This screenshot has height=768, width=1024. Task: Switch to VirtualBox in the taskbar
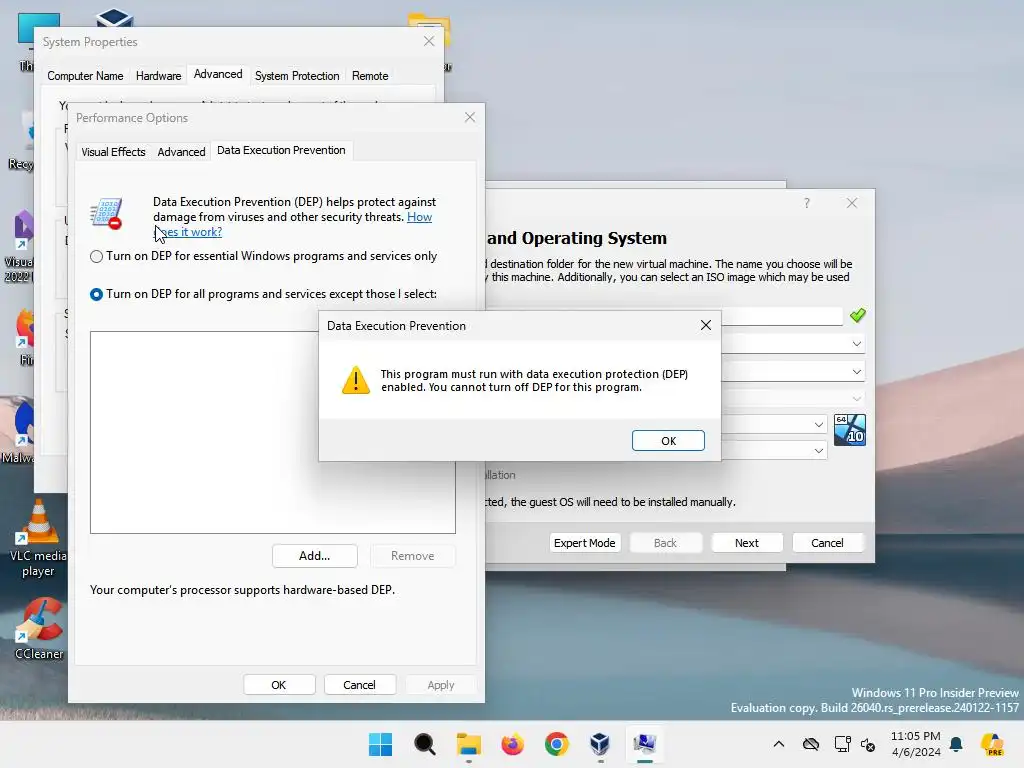click(x=600, y=744)
